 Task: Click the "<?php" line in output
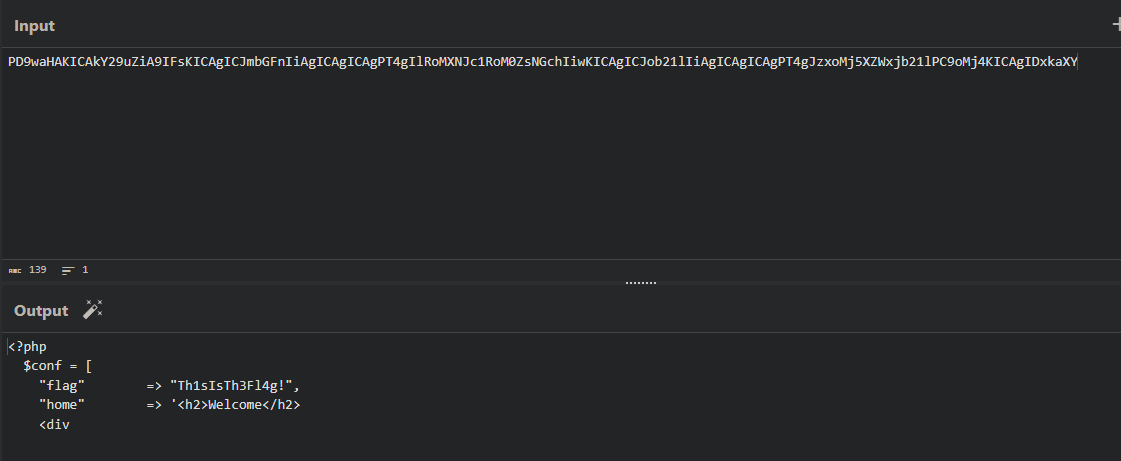(x=28, y=347)
